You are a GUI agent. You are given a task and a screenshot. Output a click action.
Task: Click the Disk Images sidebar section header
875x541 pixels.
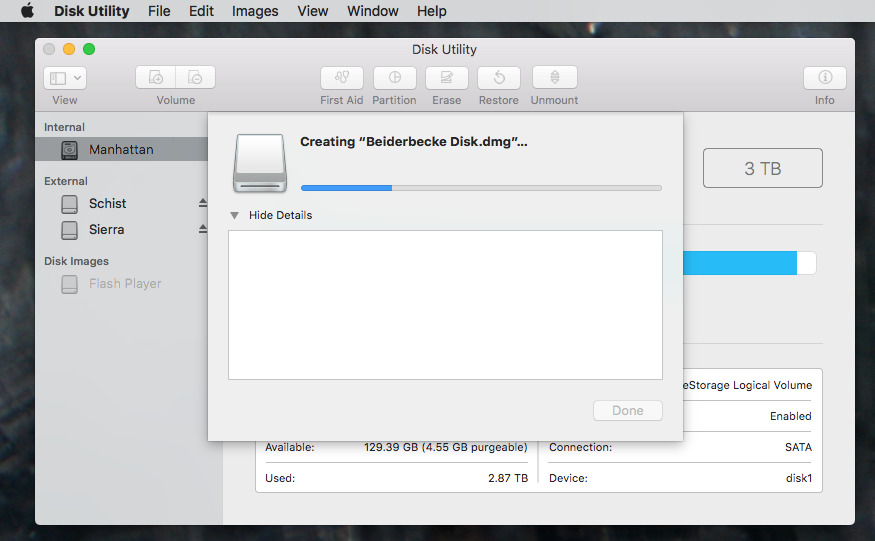coord(76,261)
